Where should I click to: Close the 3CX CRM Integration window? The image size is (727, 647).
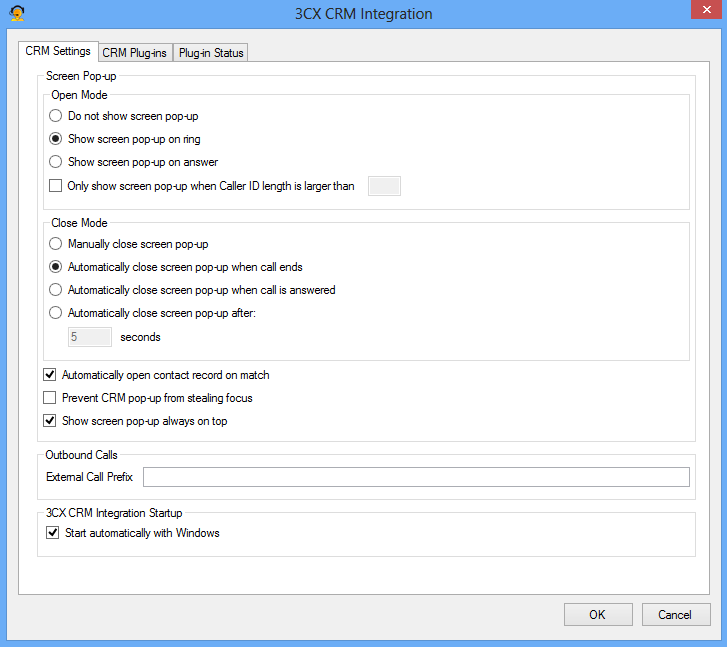pos(707,10)
